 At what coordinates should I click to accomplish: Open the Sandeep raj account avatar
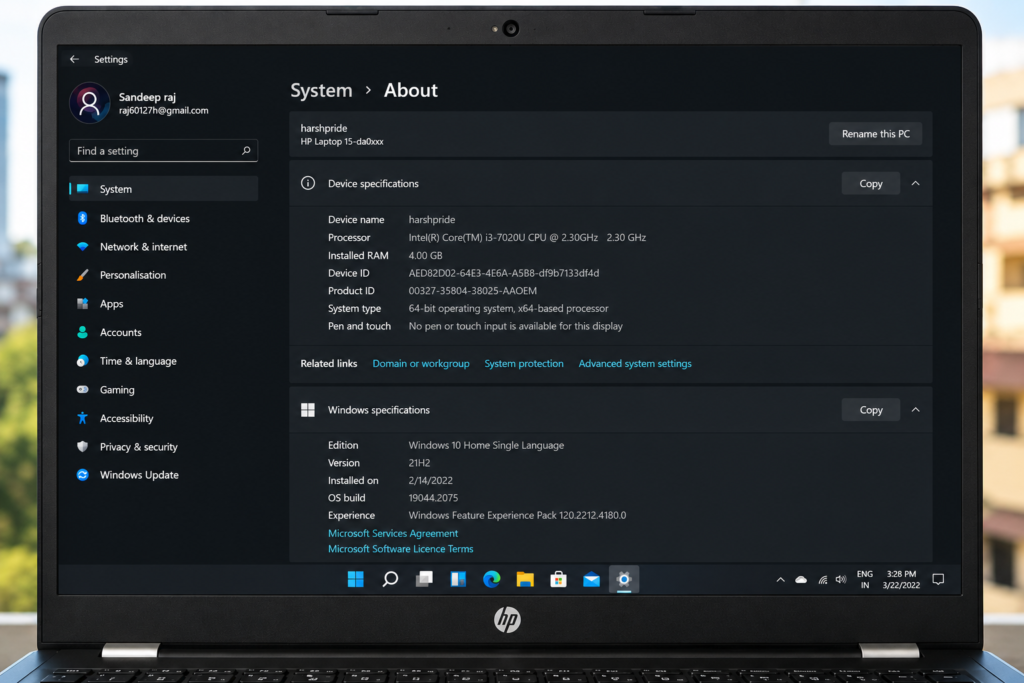coord(89,103)
